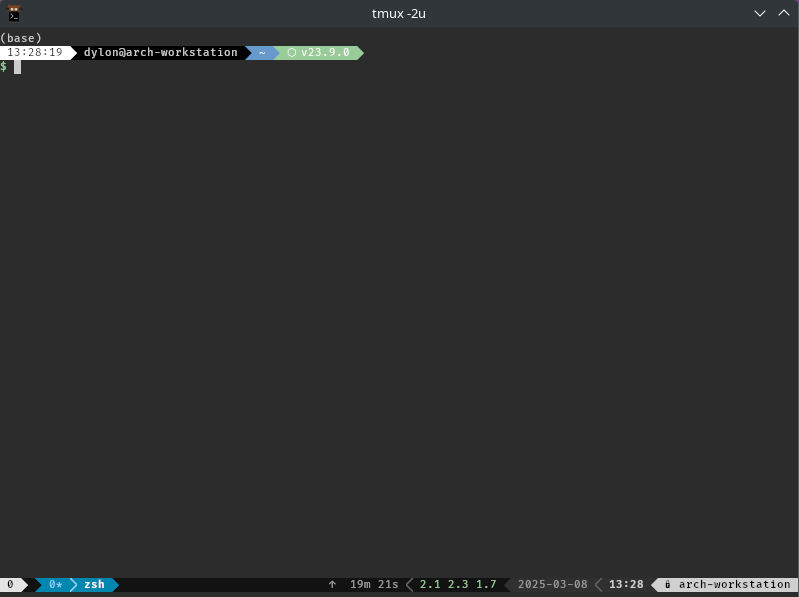Click the green '$' prompt symbol
The height and width of the screenshot is (597, 799).
(x=4, y=67)
